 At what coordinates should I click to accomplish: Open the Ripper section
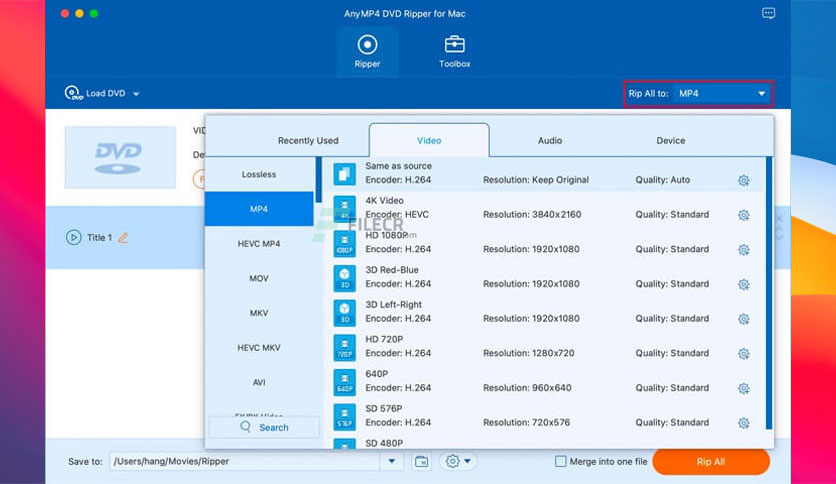pyautogui.click(x=367, y=52)
